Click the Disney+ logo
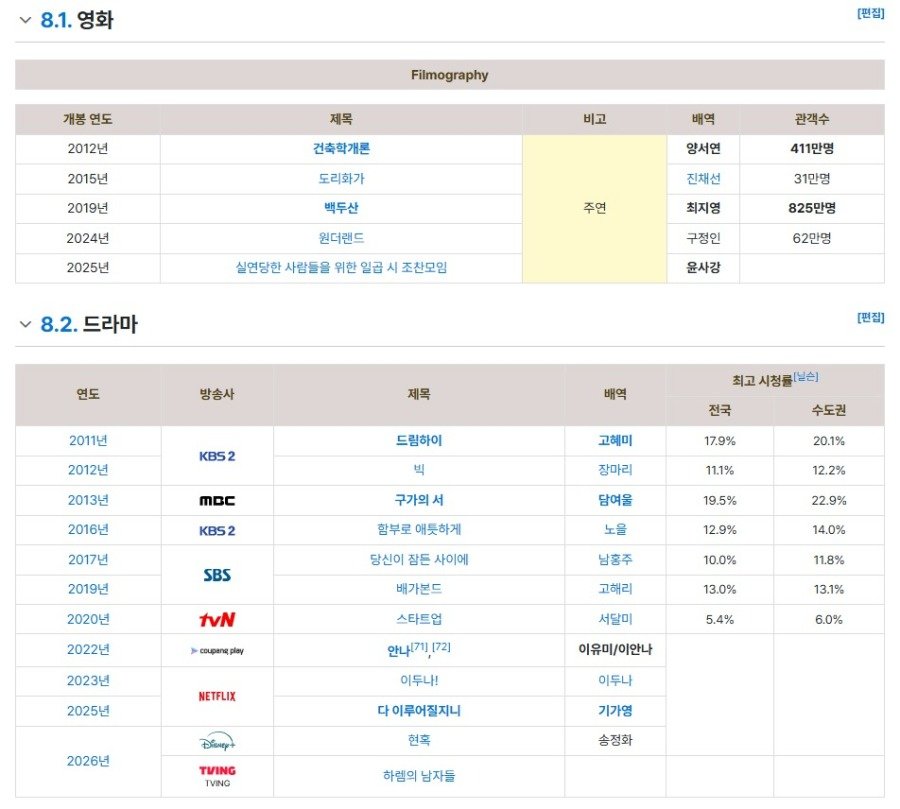900x809 pixels. coord(217,741)
